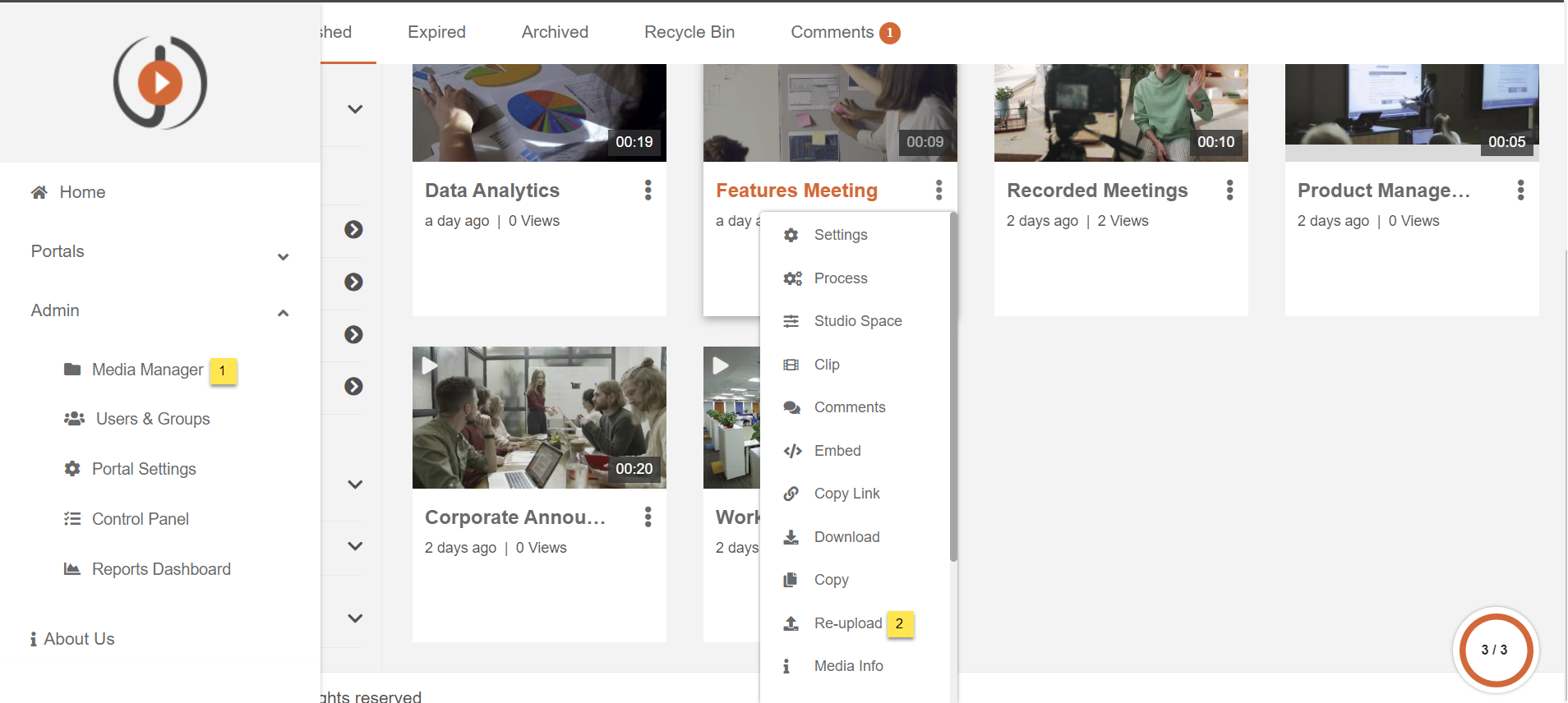This screenshot has height=703, width=1568.
Task: Open three-dot menu for Data Analytics
Action: pos(648,191)
